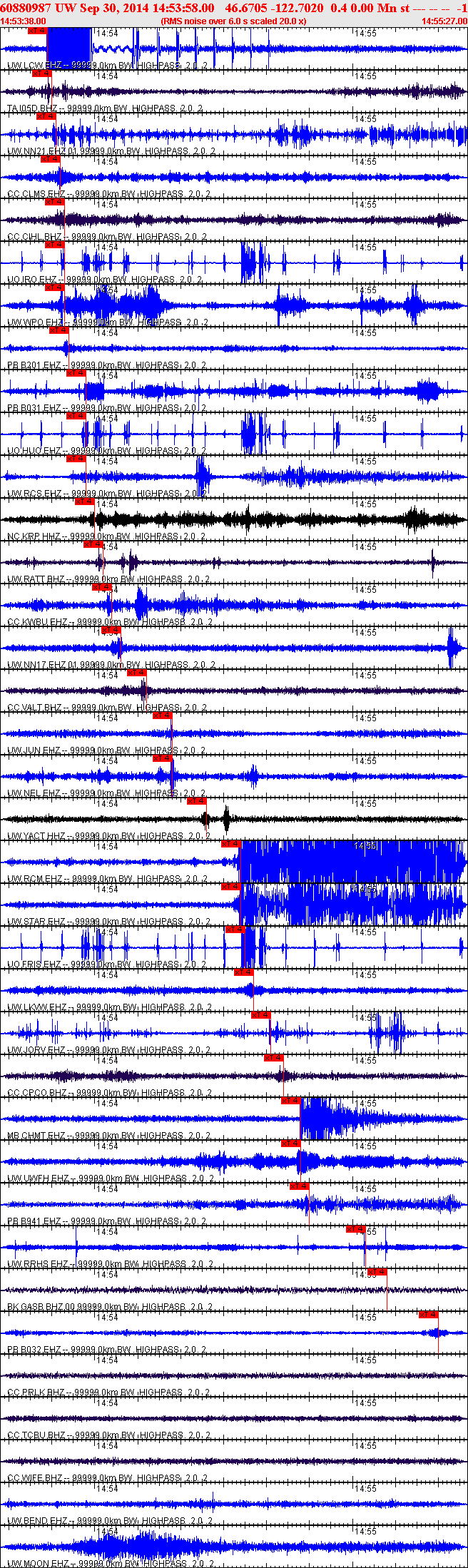The width and height of the screenshot is (468, 1568).
Task: Select the UW.WPO.EHZ trace label
Action: (108, 322)
